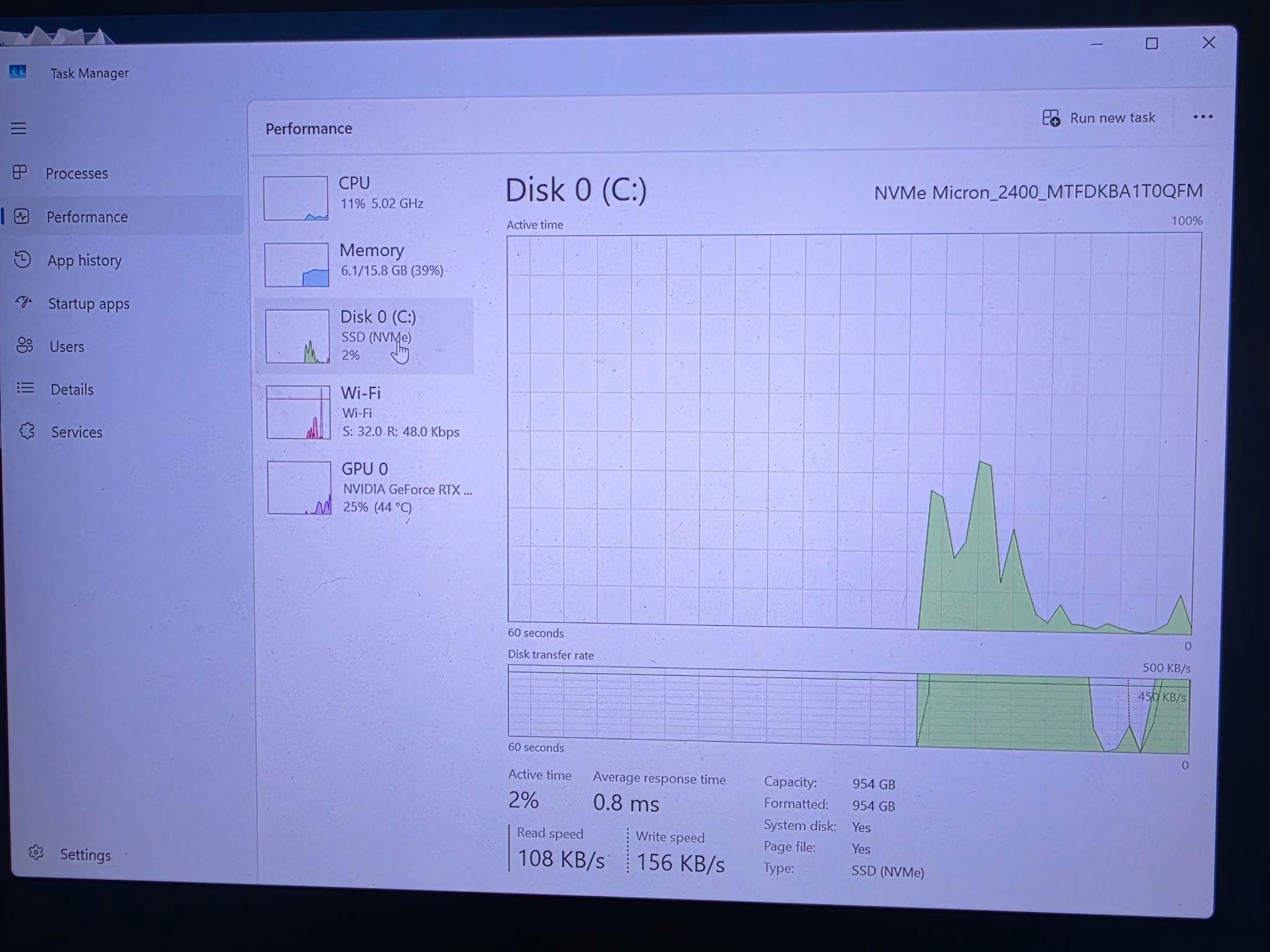Click the Disk 0 (C:) heading

(x=576, y=190)
